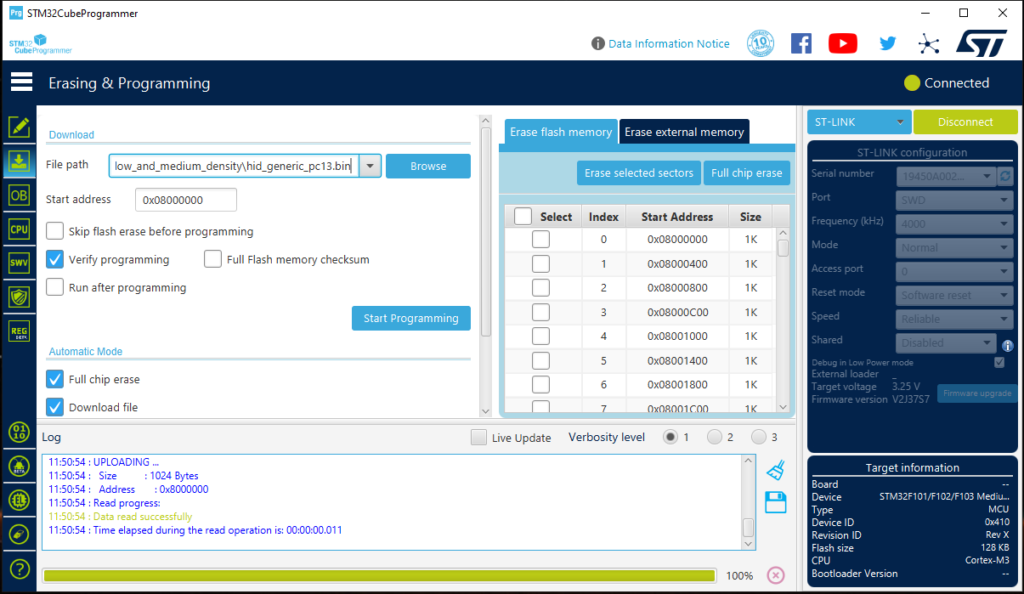Click the link sidebar icon
The height and width of the screenshot is (594, 1024).
(19, 534)
